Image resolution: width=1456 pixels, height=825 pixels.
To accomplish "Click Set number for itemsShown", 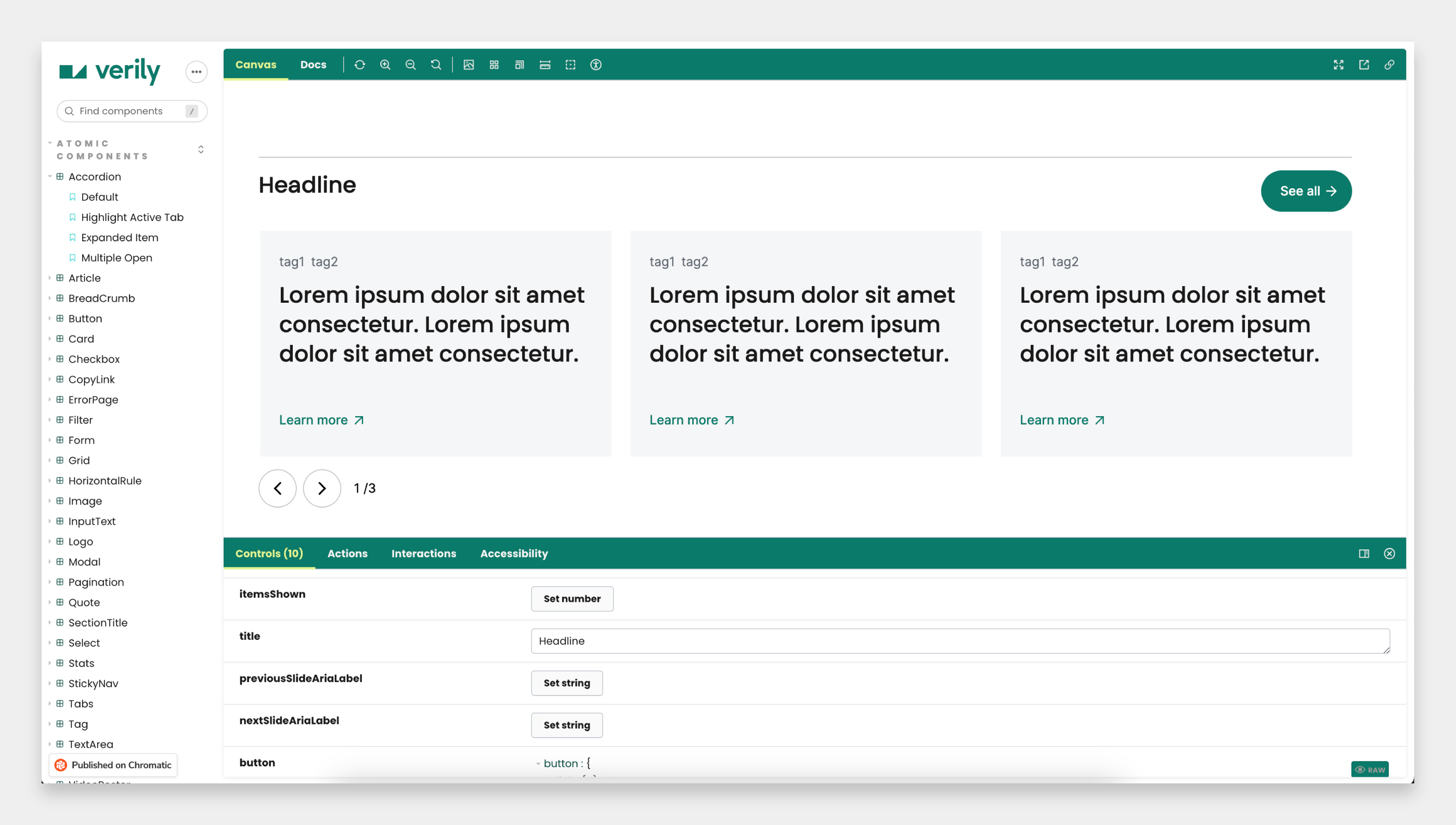I will coord(572,599).
